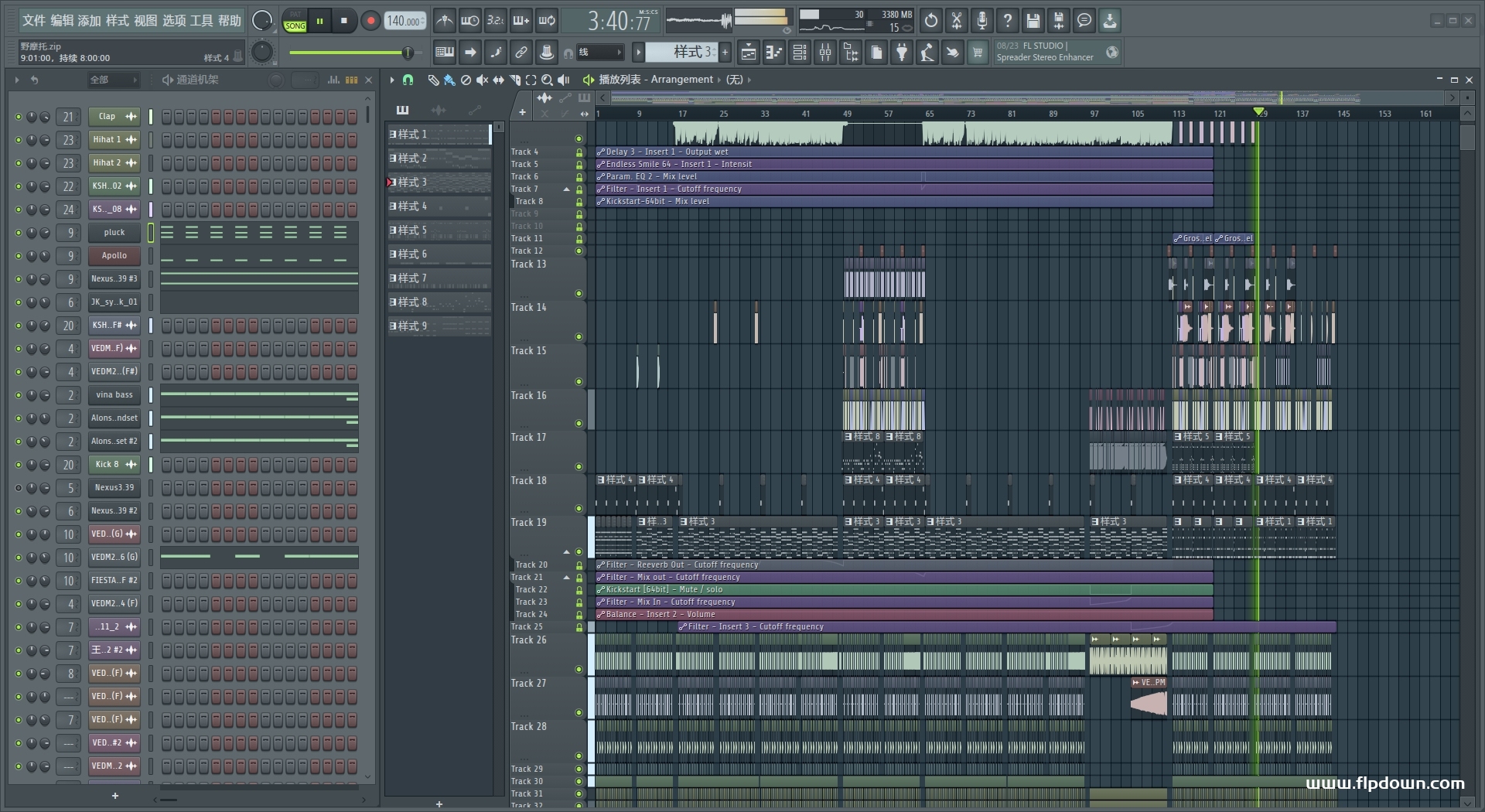
Task: Open the browser view icon
Action: pyautogui.click(x=851, y=53)
